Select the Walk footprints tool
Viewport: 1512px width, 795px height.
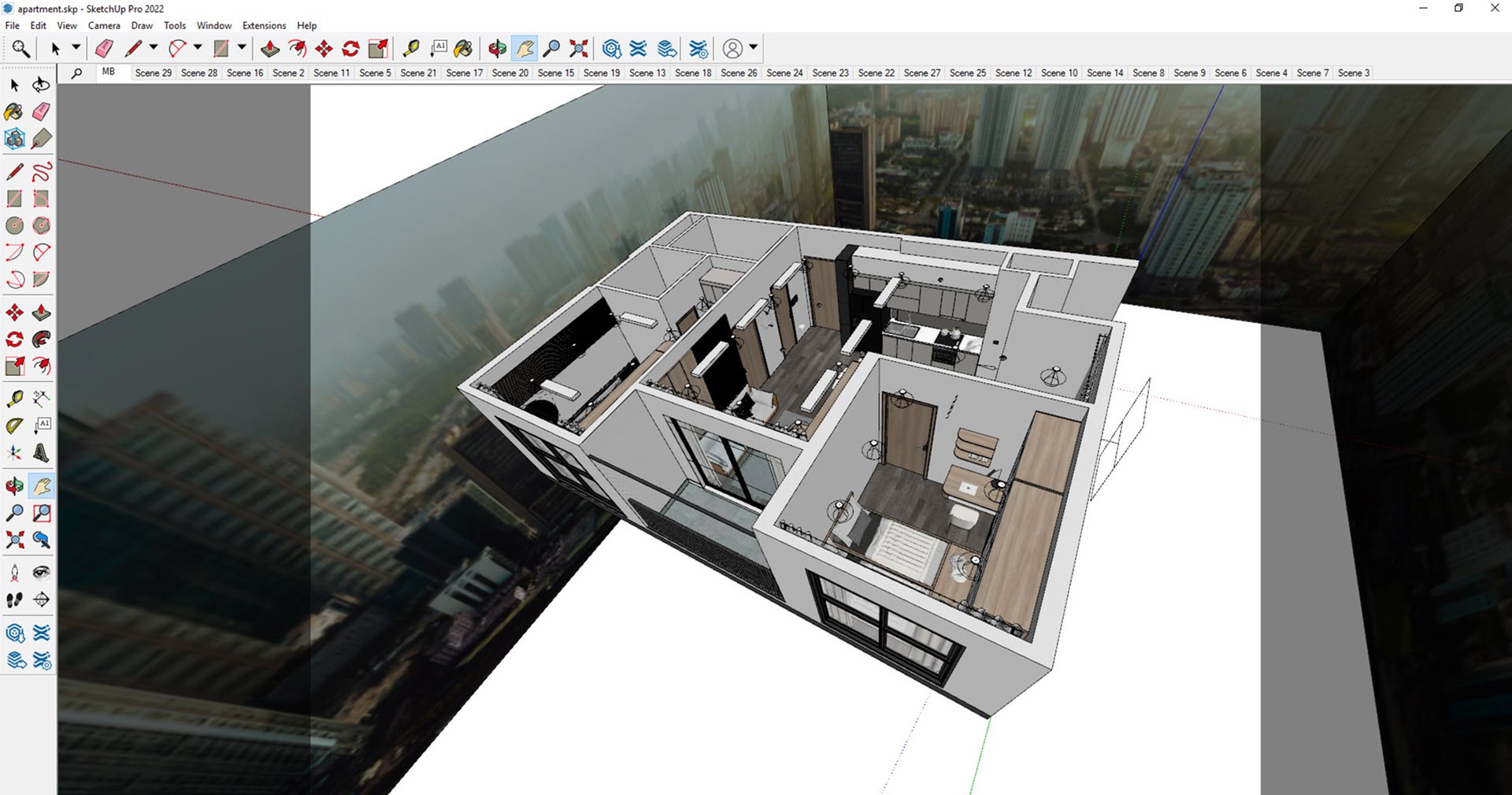[14, 600]
